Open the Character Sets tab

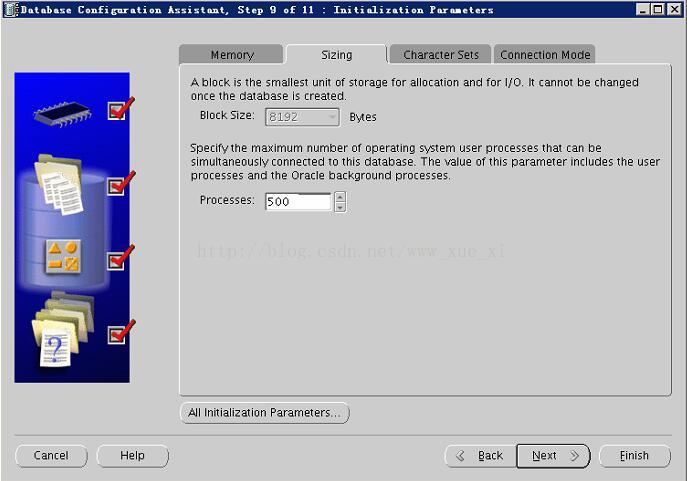click(440, 55)
